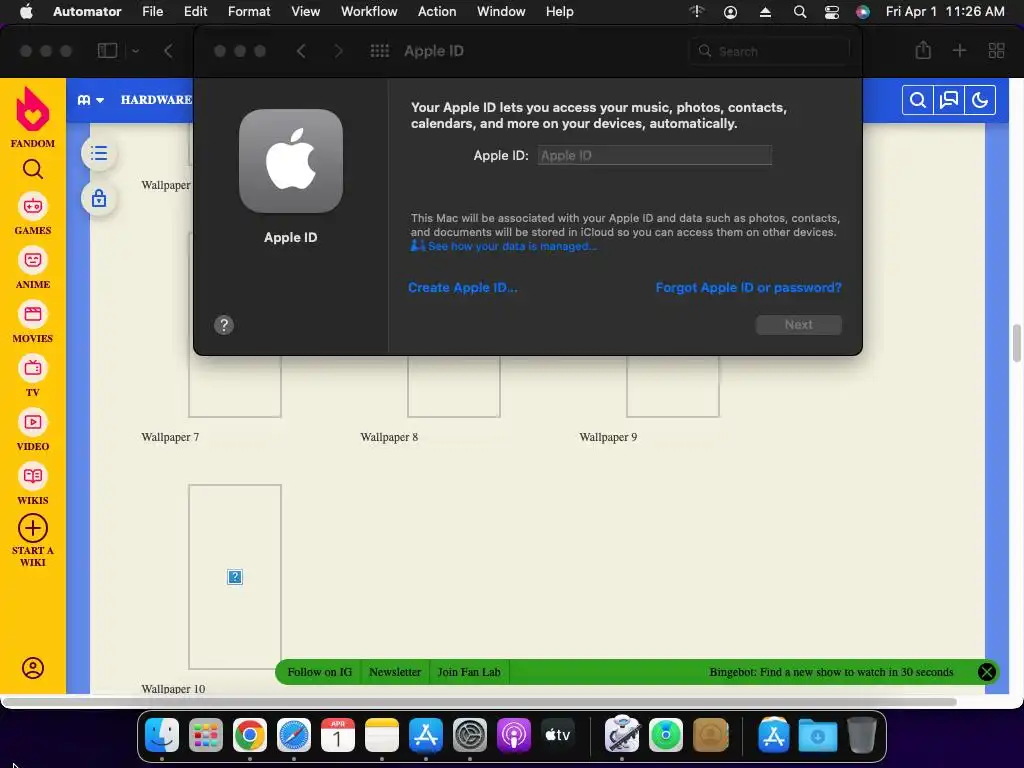
Task: Open the Anime section icon
Action: pos(33,261)
